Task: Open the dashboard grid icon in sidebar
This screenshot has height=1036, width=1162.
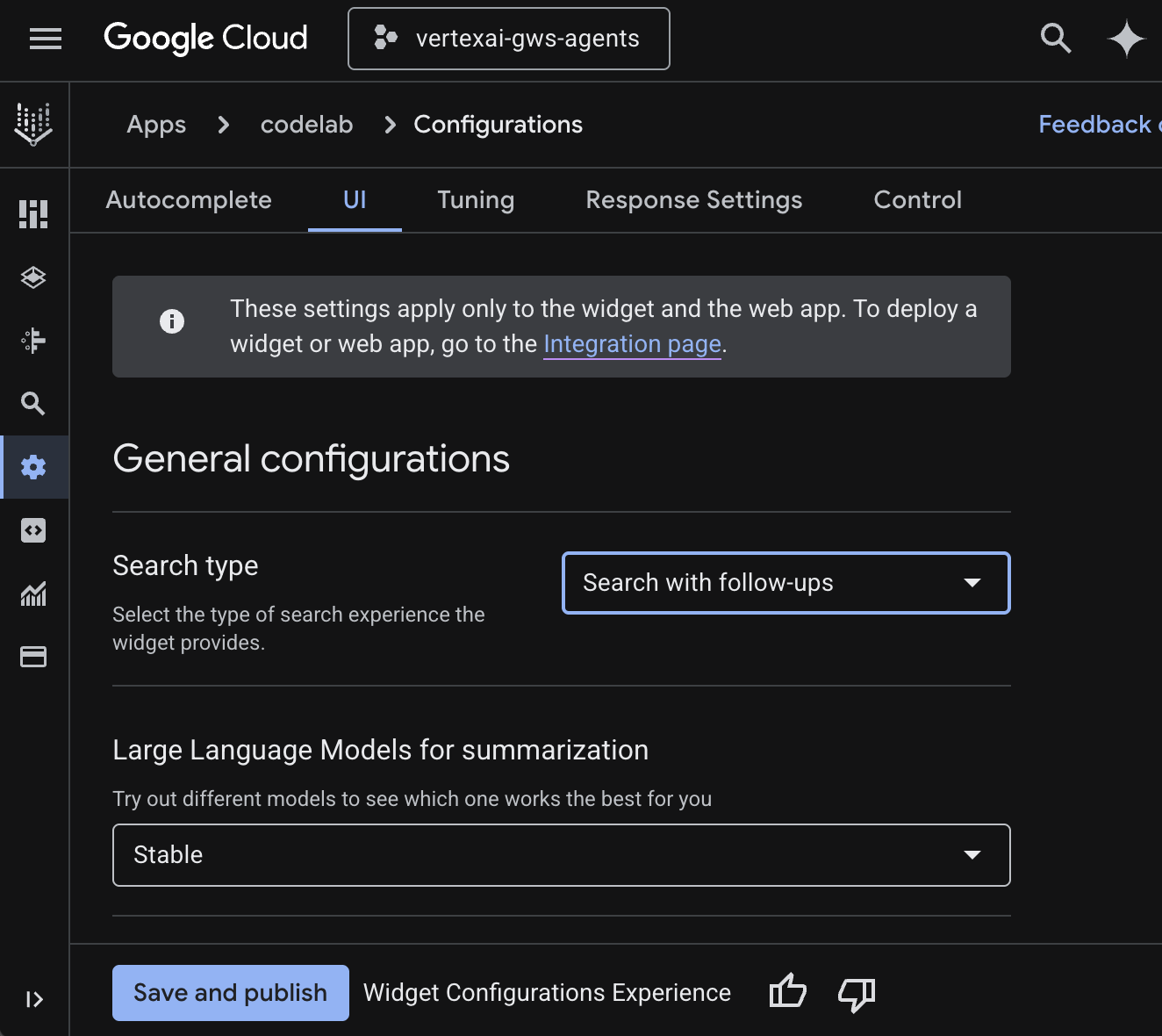Action: click(33, 213)
